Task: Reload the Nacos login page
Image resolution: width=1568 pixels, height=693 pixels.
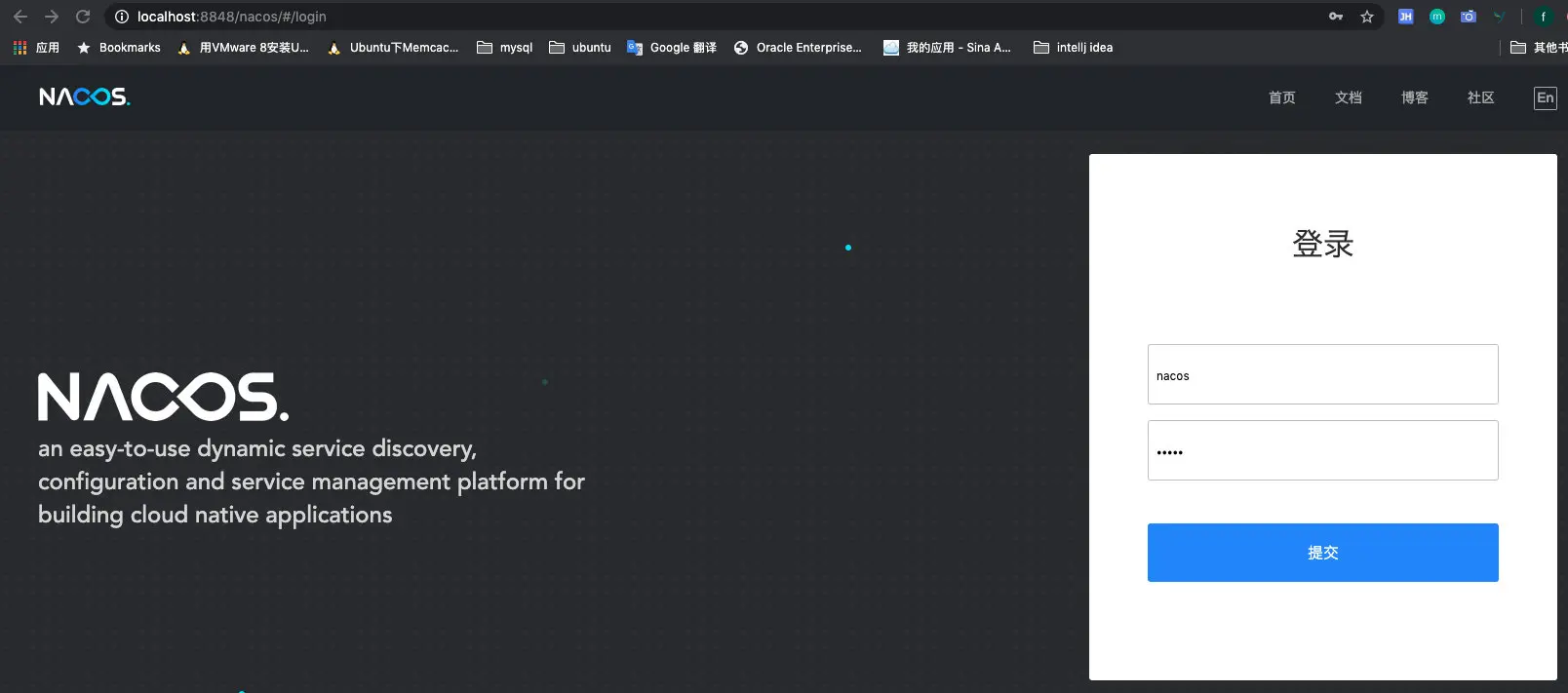Action: coord(83,17)
